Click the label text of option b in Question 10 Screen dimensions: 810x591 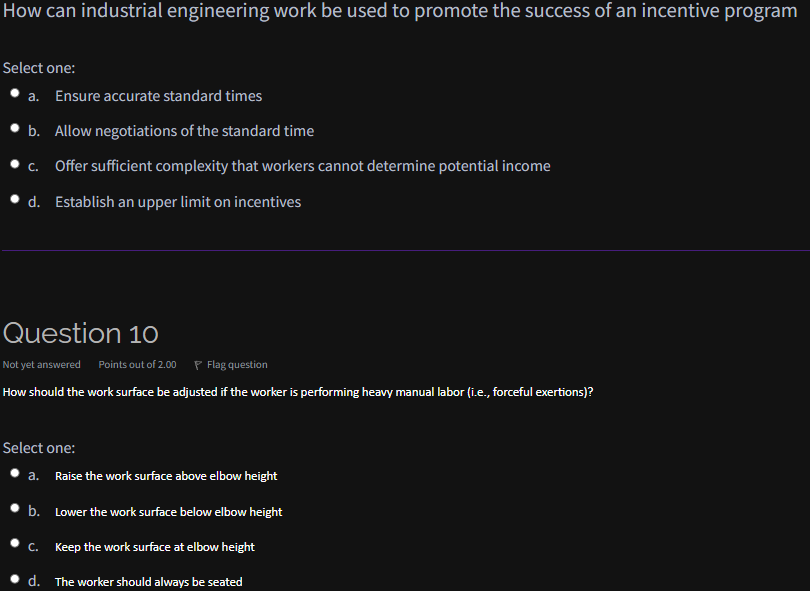[x=168, y=511]
